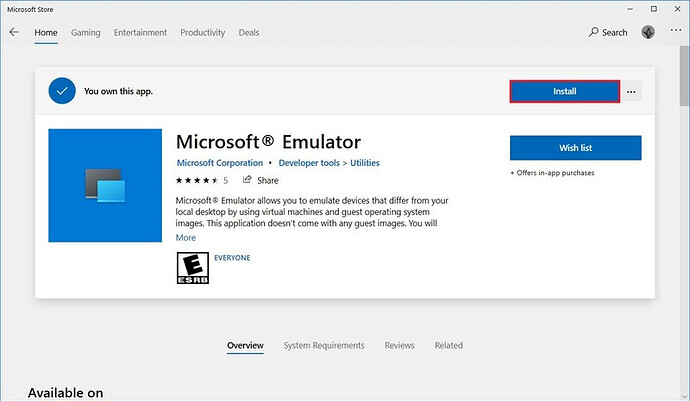This screenshot has width=690, height=401.
Task: Click the blue checkmark ownership icon
Action: click(62, 91)
